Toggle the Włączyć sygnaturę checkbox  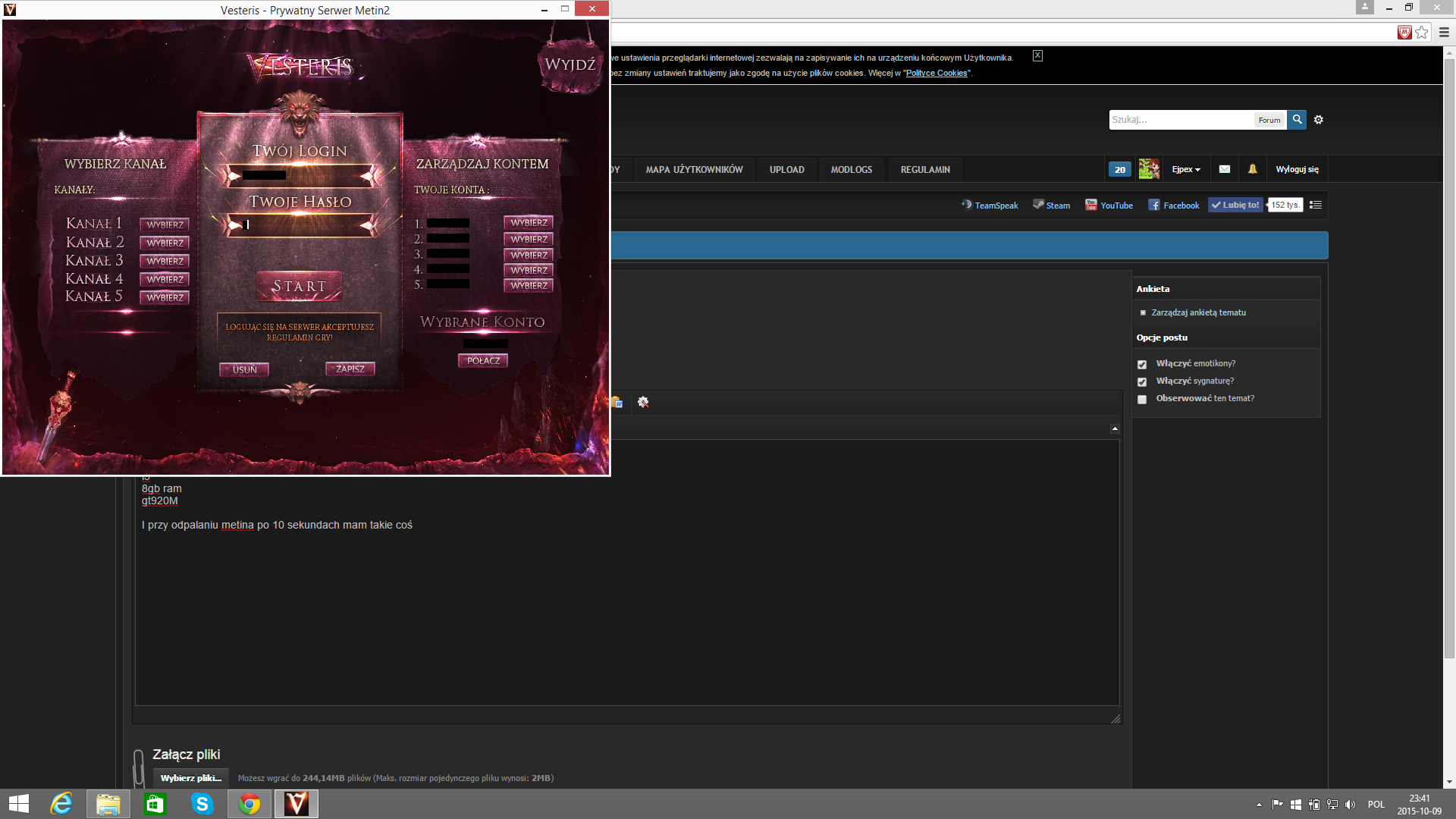point(1142,382)
